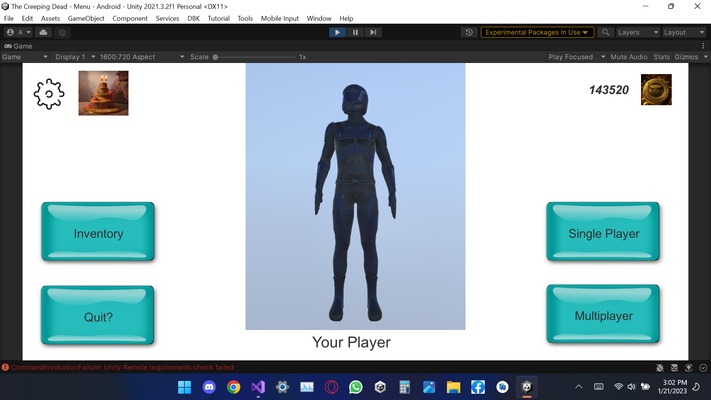Expand the Display 1 dropdown
The width and height of the screenshot is (711, 400).
point(75,57)
